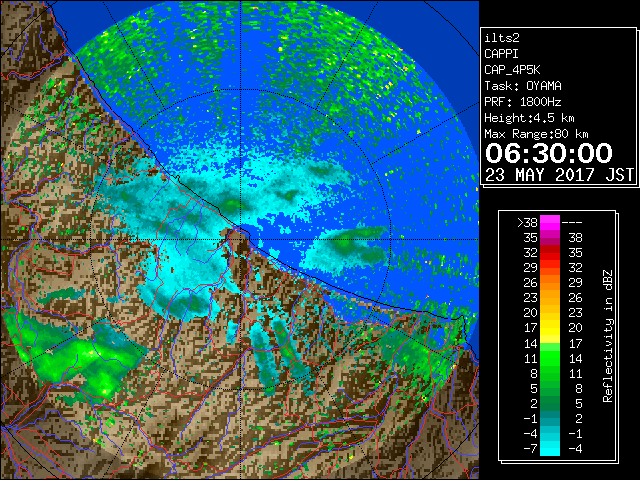
Task: Click the ">38" legend value
Action: point(527,223)
